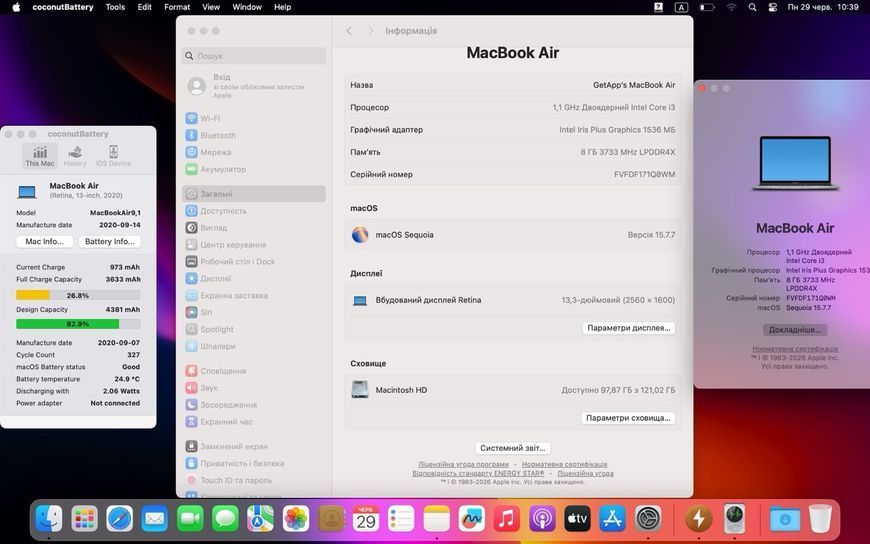Image resolution: width=870 pixels, height=544 pixels.
Task: Open the Trash in the Dock
Action: (x=820, y=519)
